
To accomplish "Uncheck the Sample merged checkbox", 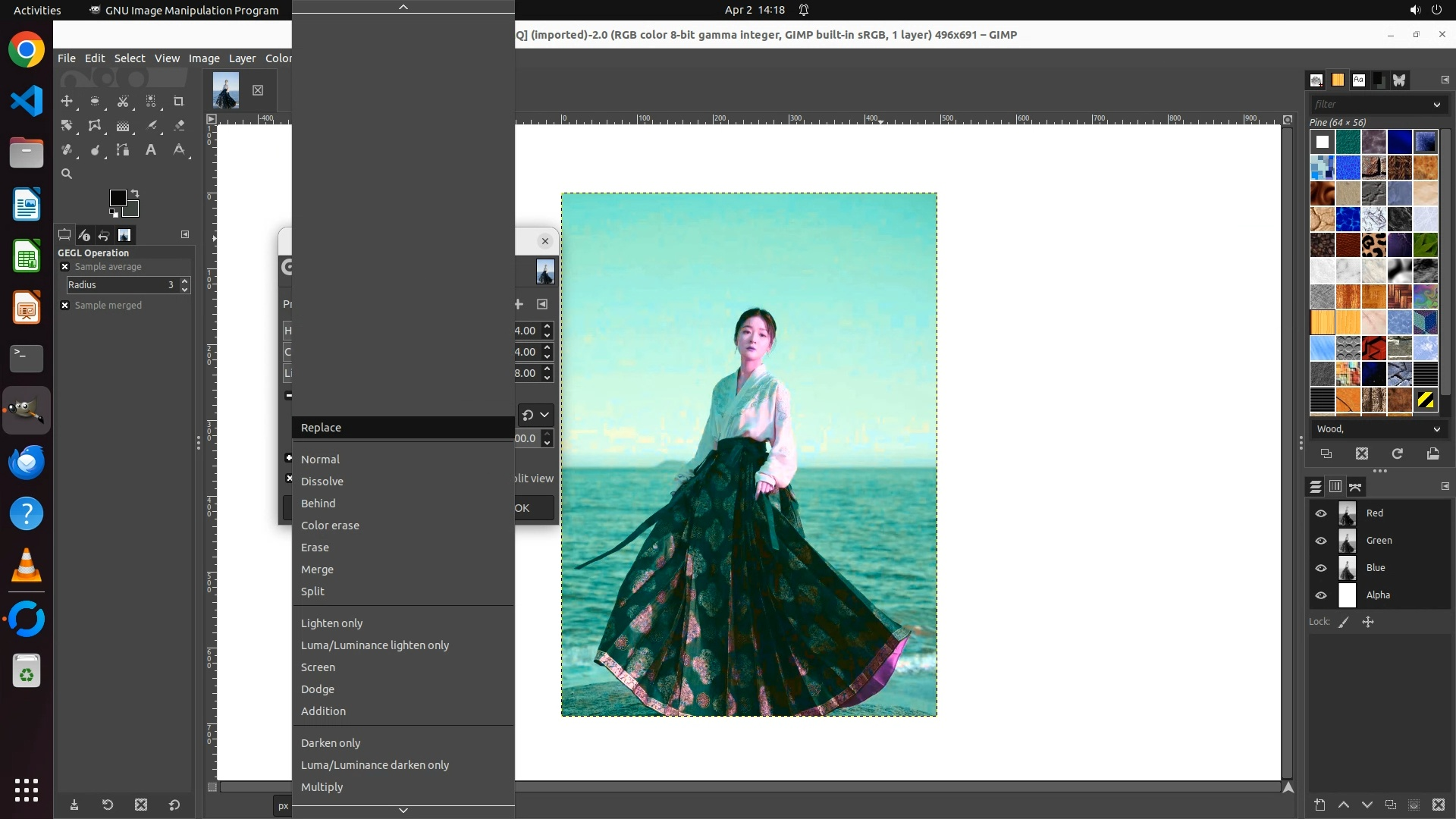I will click(65, 306).
